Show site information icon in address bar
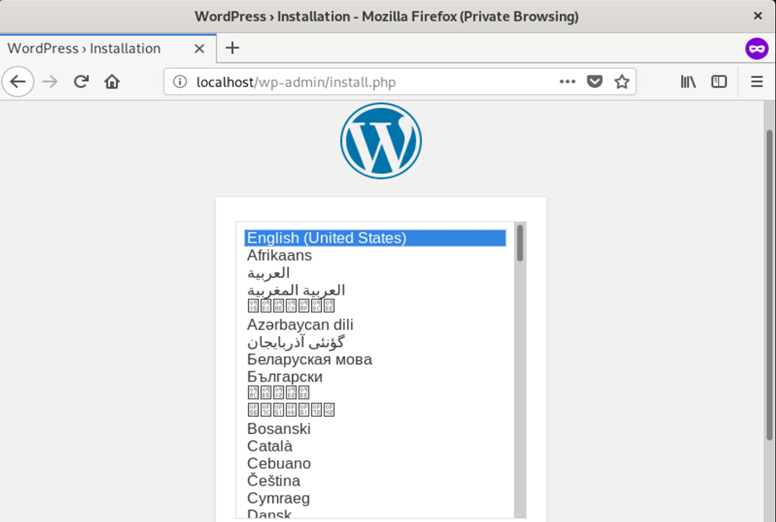This screenshot has width=776, height=522. 180,82
